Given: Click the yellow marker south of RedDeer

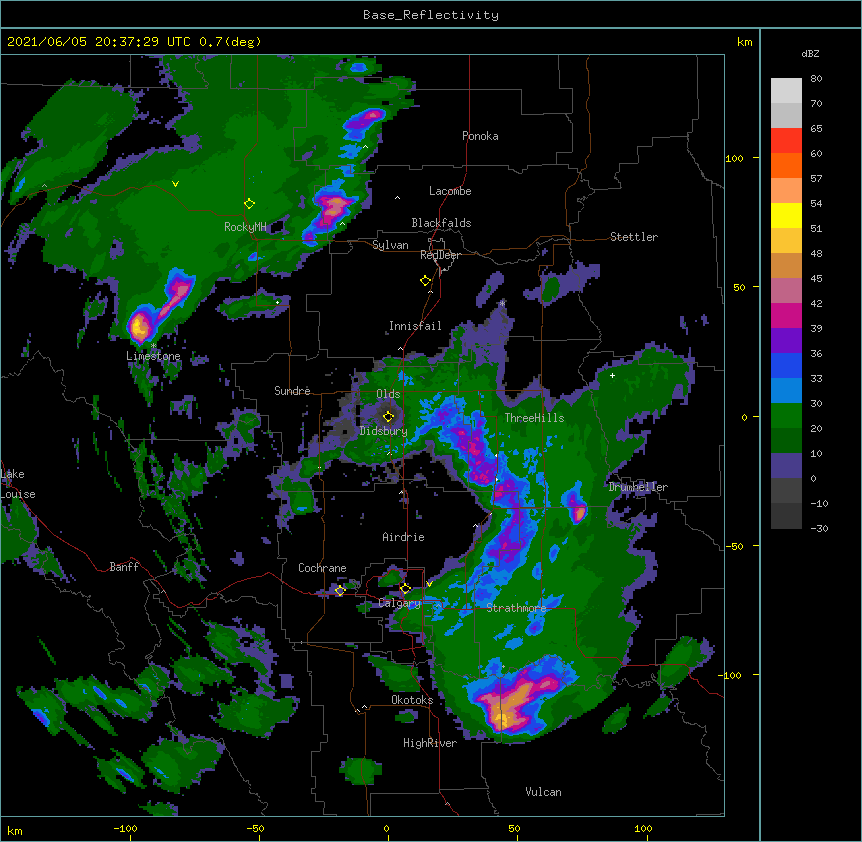Looking at the screenshot, I should pos(425,281).
